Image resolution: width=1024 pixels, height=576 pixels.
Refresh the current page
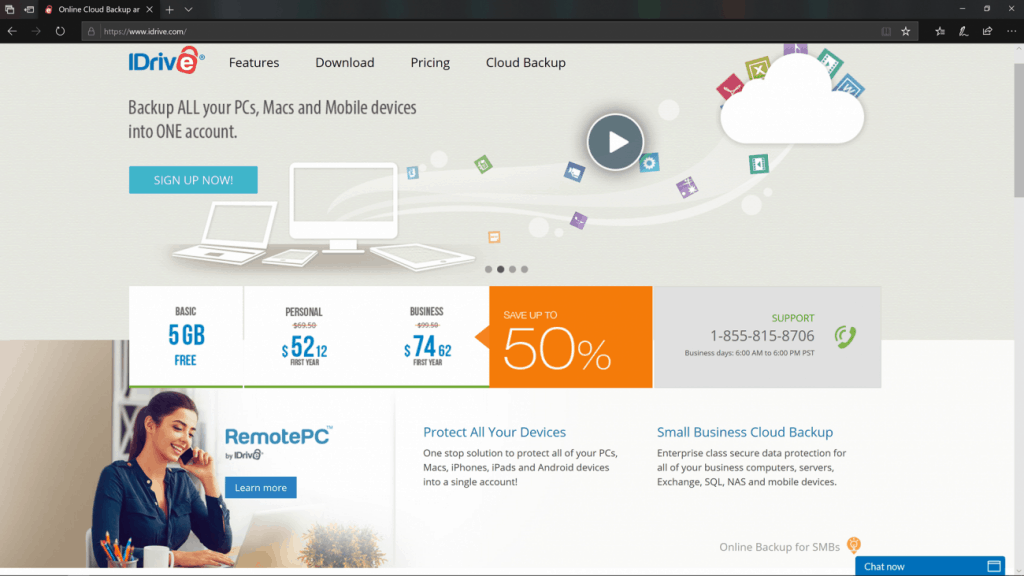(x=60, y=31)
